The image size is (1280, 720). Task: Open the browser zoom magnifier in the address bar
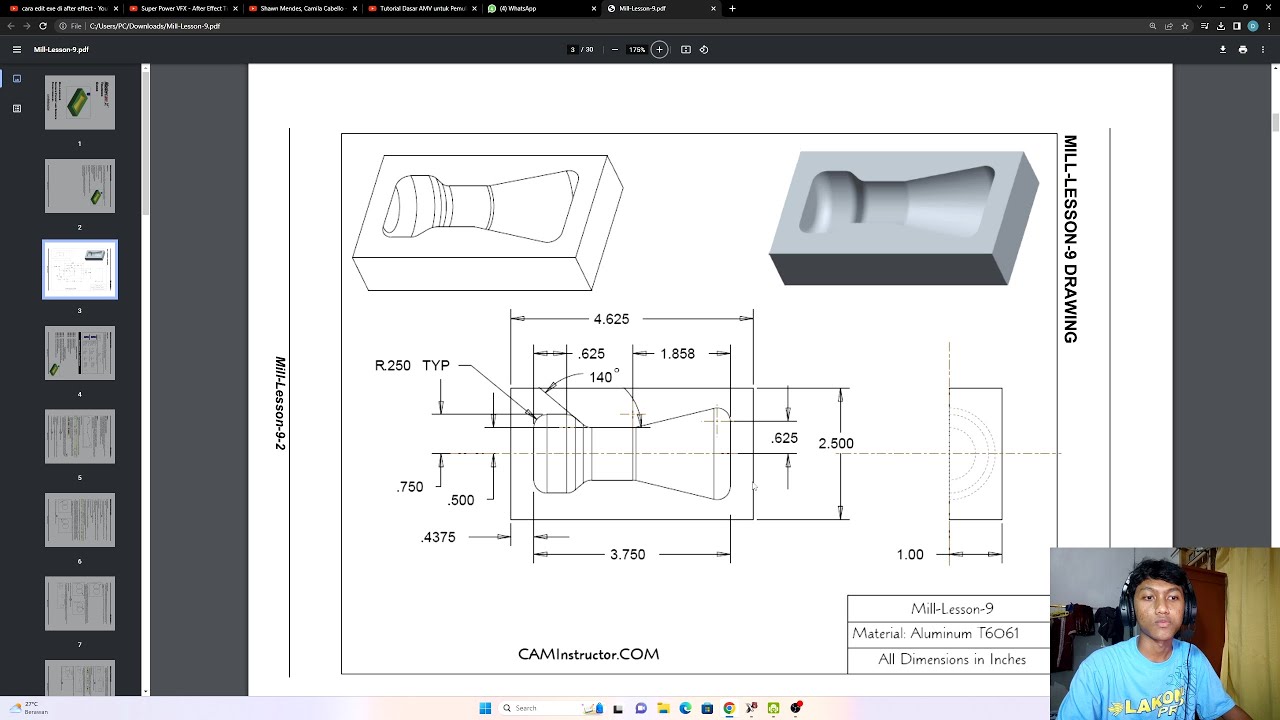click(x=1153, y=26)
